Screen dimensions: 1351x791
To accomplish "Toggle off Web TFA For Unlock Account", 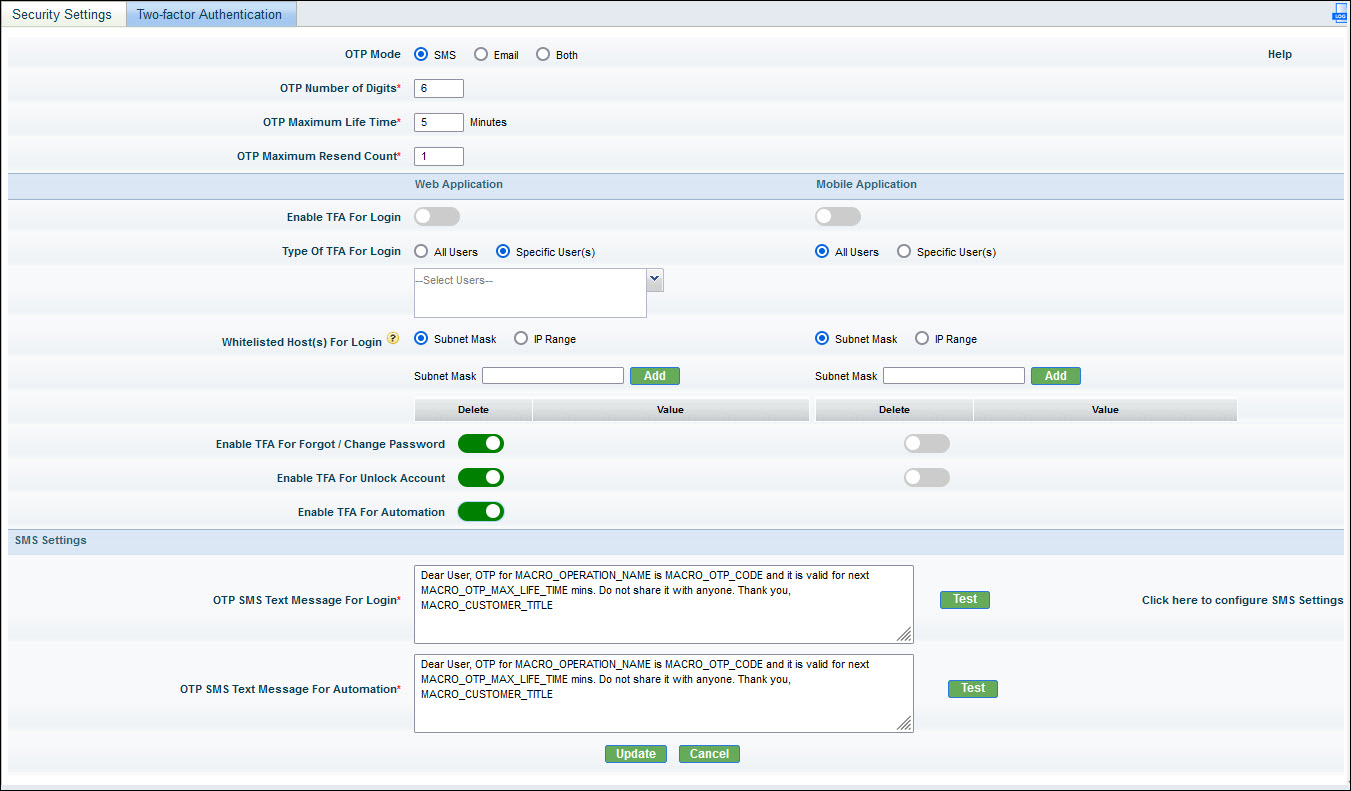I will point(481,478).
